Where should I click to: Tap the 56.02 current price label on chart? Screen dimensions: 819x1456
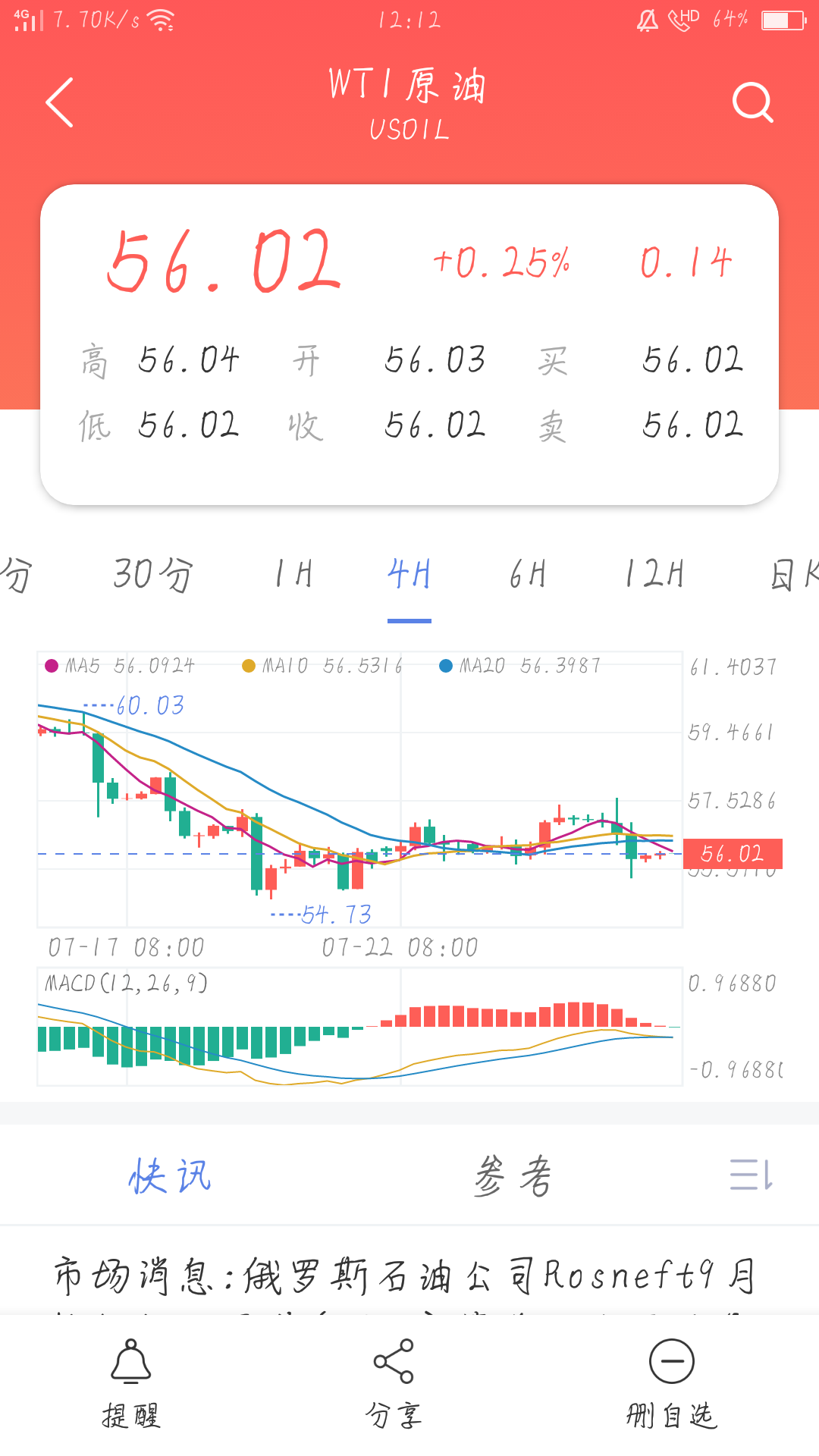tap(733, 854)
